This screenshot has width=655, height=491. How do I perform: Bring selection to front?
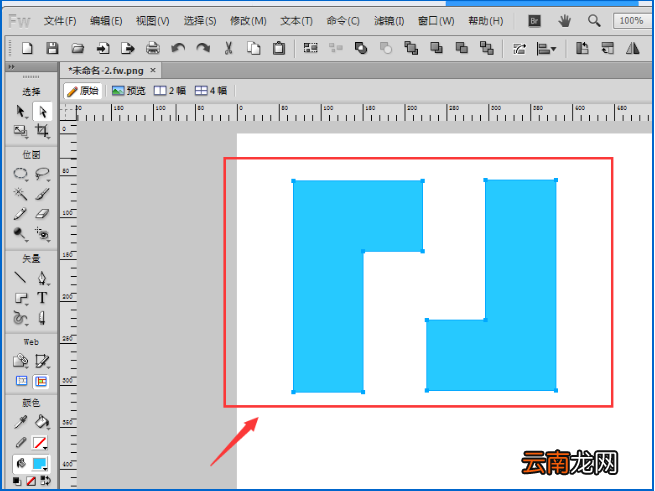[411, 48]
